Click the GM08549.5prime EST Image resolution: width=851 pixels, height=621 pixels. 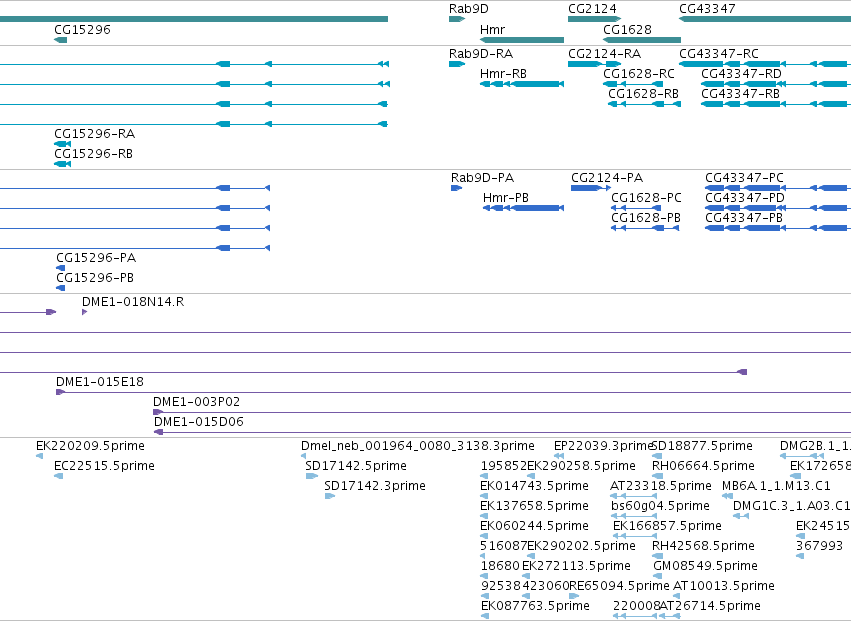point(657,576)
